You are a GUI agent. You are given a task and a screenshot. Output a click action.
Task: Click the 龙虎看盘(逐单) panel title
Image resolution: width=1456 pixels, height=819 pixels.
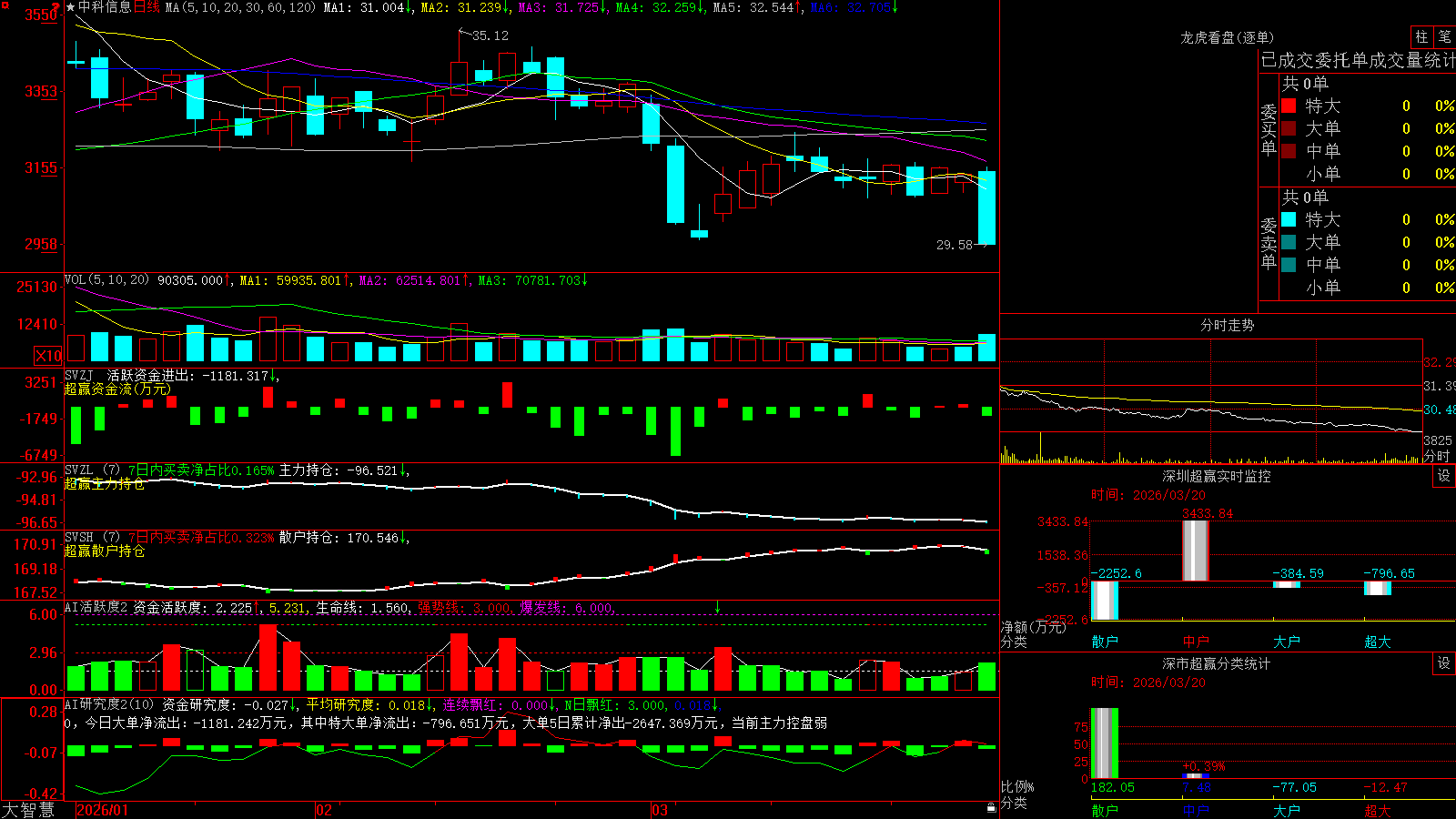pos(1227,37)
